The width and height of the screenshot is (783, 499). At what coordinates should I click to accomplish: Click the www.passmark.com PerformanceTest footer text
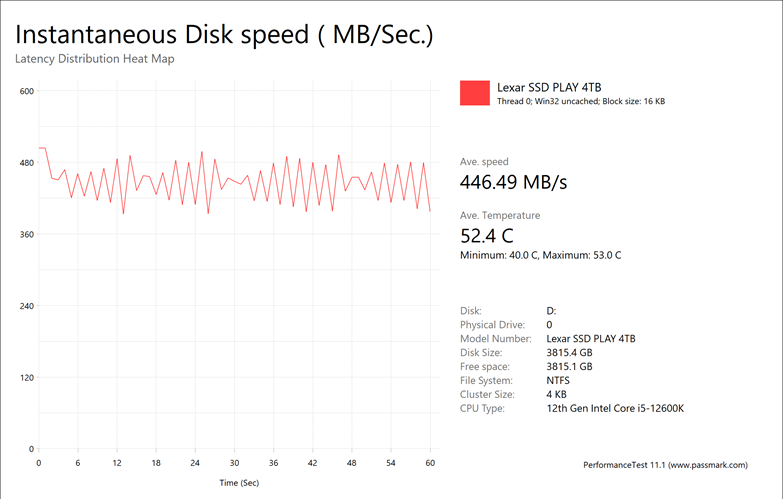click(675, 465)
